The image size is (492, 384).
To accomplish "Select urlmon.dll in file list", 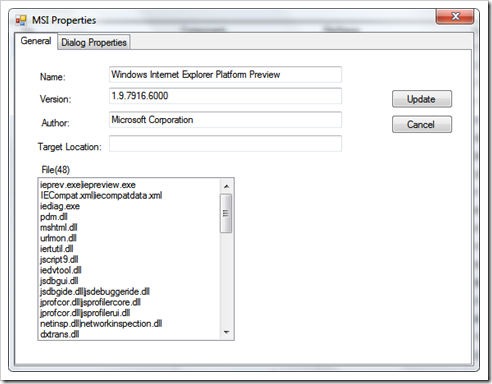I will click(x=129, y=238).
